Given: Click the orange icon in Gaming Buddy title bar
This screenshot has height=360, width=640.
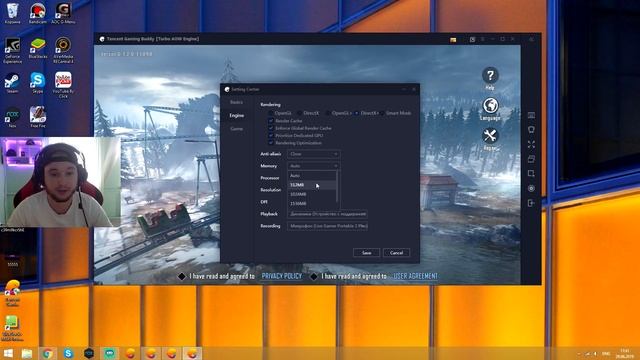Looking at the screenshot, I should pos(453,40).
